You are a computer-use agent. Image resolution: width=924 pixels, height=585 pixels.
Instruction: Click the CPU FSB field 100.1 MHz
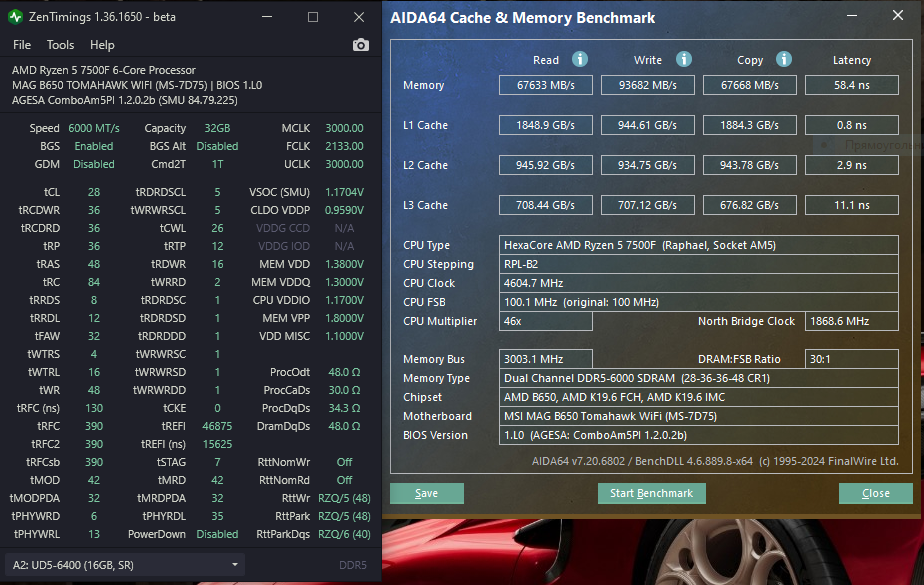click(x=698, y=302)
